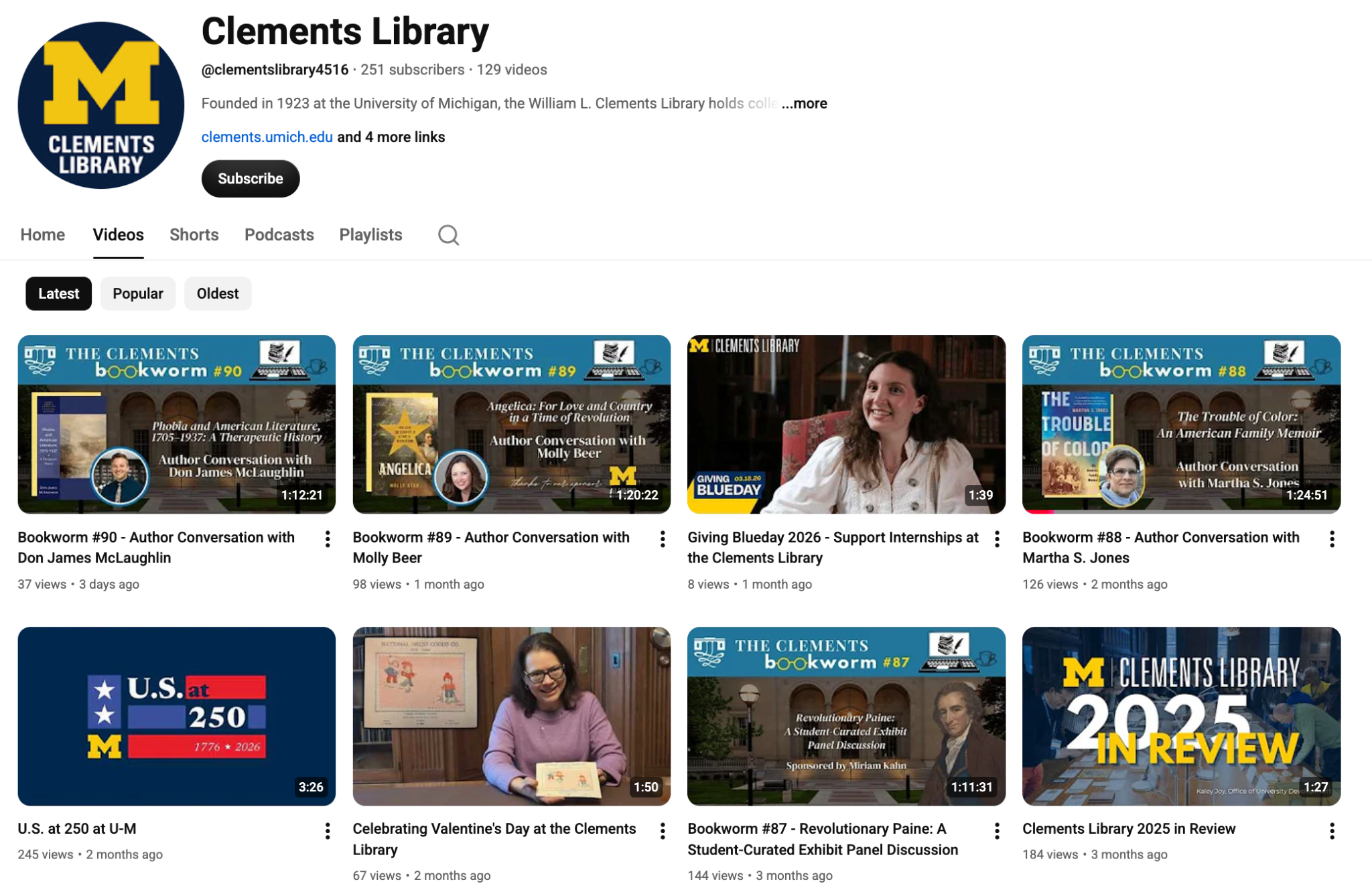Select the Latest sort chip

coord(58,293)
